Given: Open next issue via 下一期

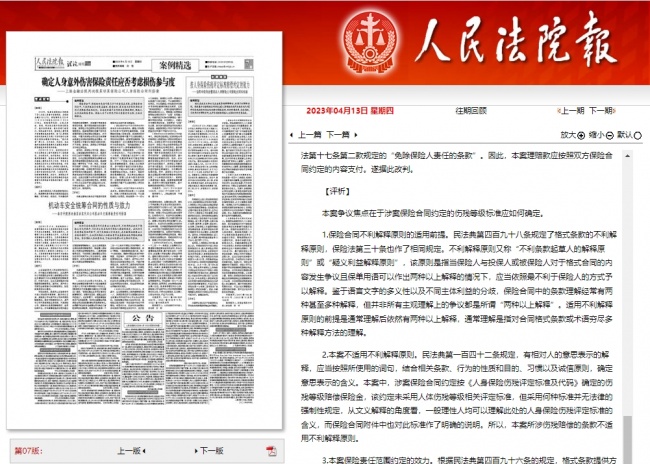Looking at the screenshot, I should pos(601,111).
